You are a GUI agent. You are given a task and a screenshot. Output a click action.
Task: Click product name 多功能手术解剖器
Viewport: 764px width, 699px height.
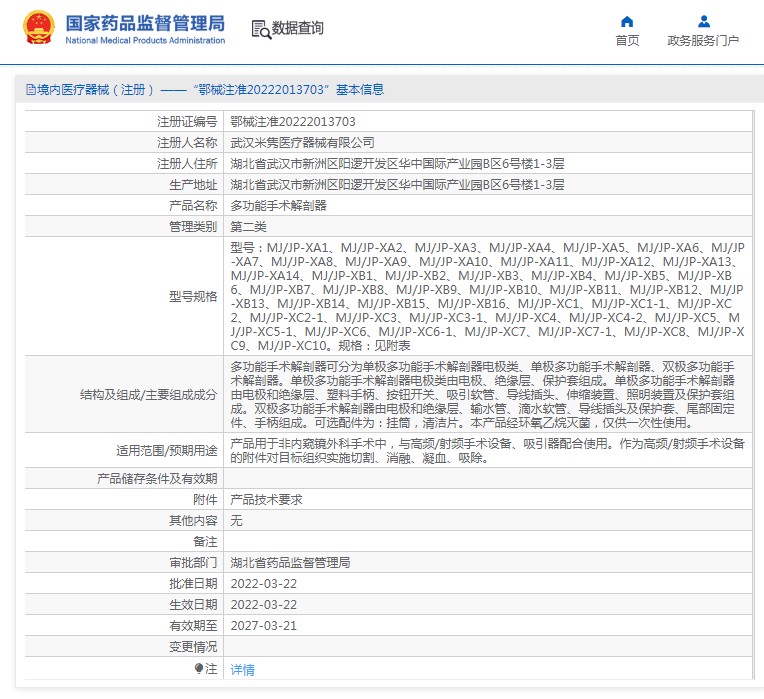[x=278, y=206]
